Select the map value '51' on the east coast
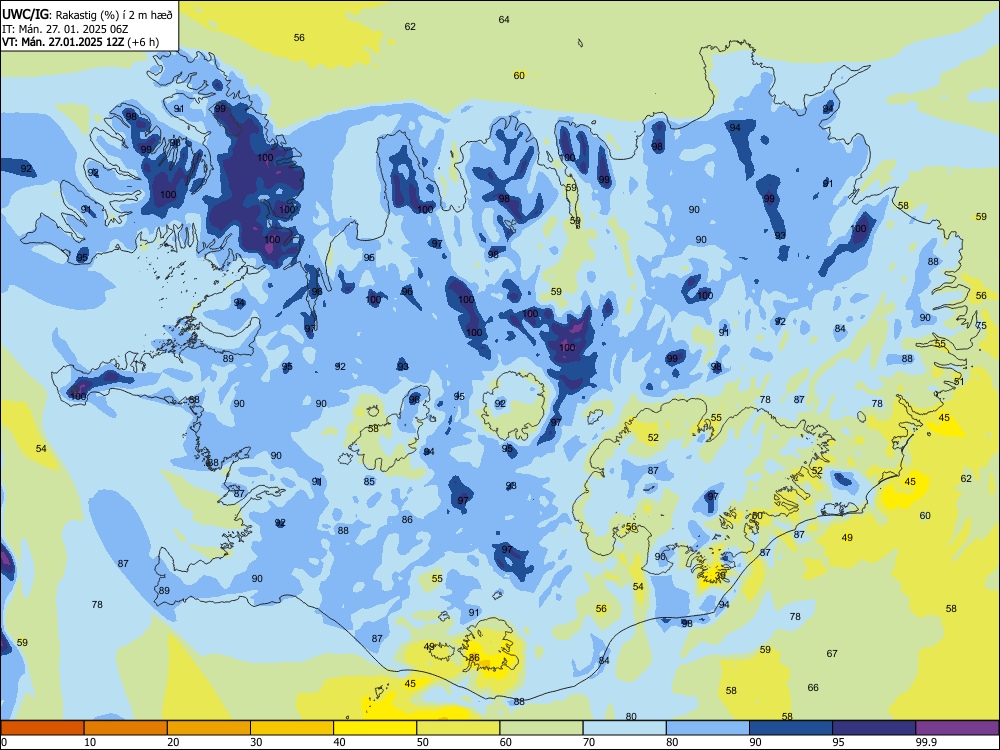Viewport: 1000px width, 750px height. point(959,381)
